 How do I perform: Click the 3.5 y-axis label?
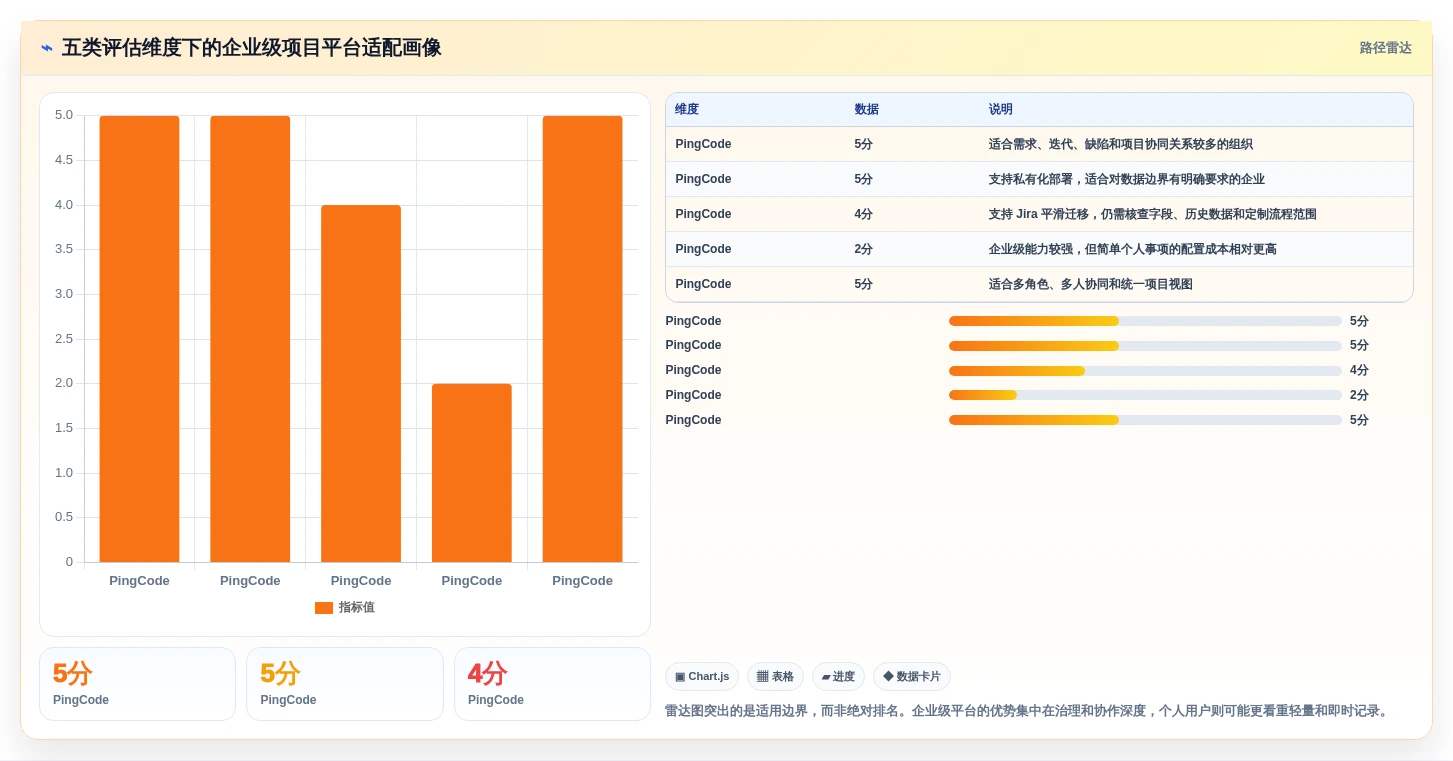click(x=64, y=249)
